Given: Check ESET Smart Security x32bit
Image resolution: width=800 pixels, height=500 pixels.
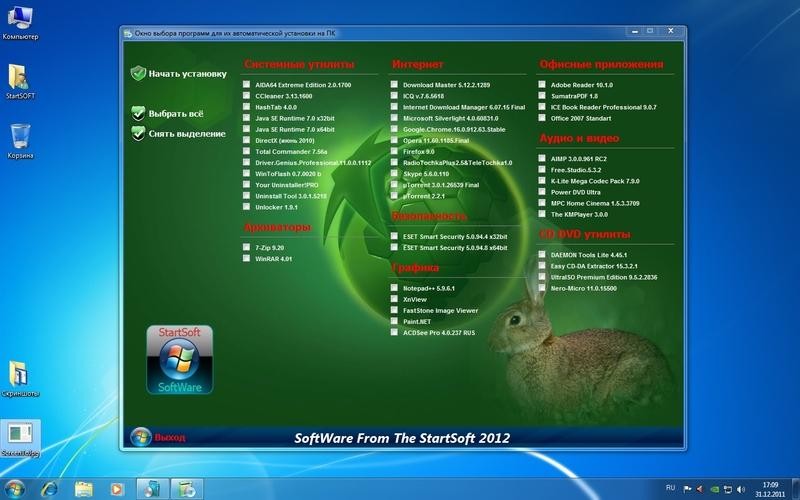Looking at the screenshot, I should pyautogui.click(x=394, y=236).
